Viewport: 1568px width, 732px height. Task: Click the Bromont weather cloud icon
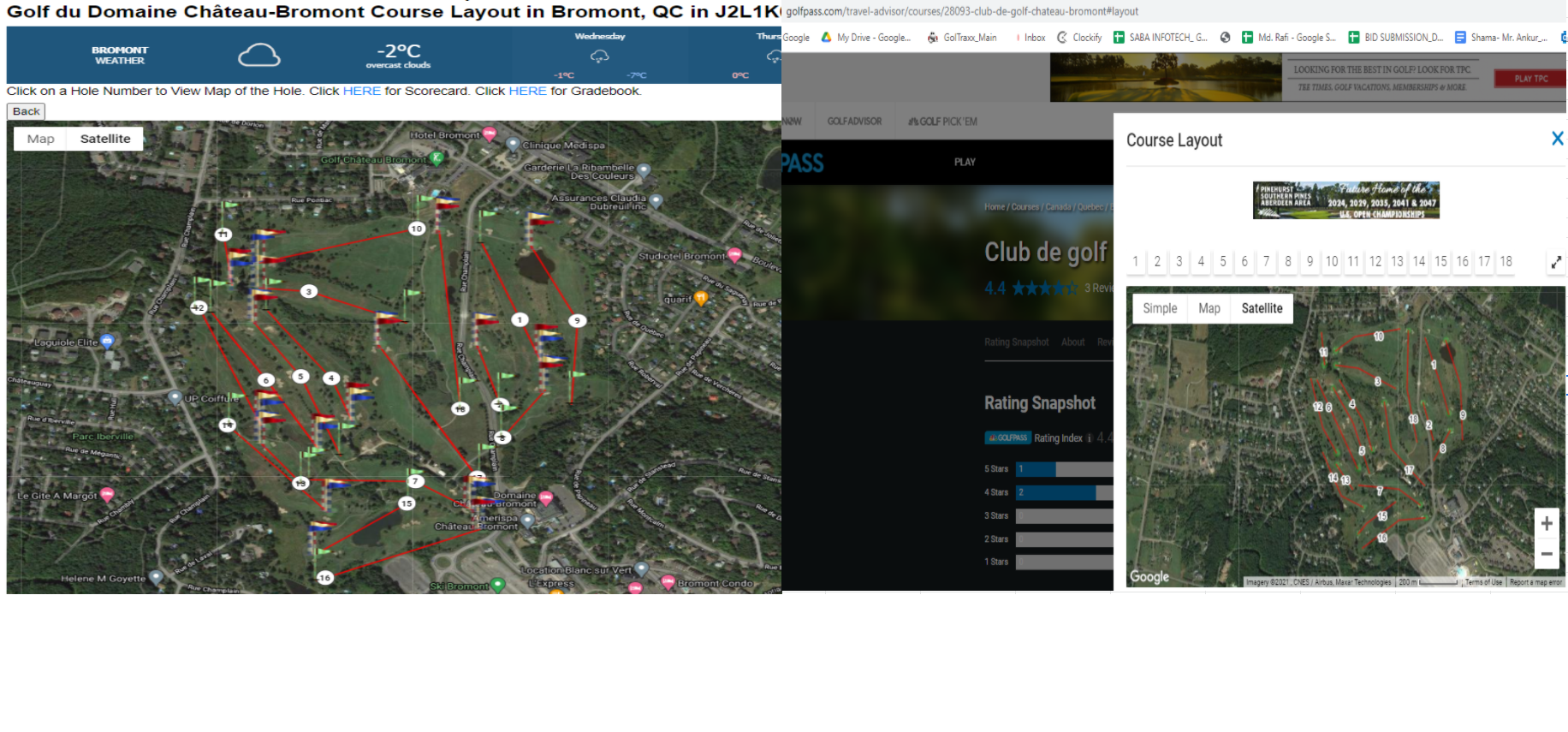click(258, 56)
